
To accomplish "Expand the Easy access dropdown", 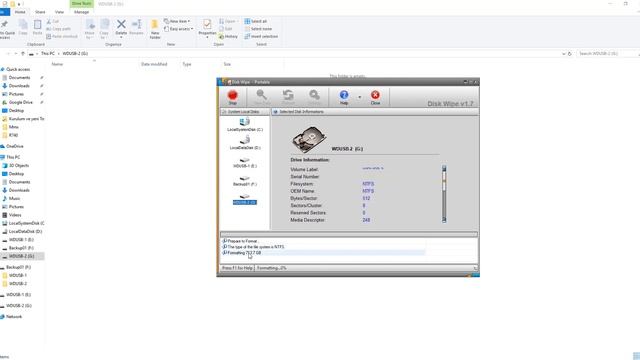I will click(178, 29).
